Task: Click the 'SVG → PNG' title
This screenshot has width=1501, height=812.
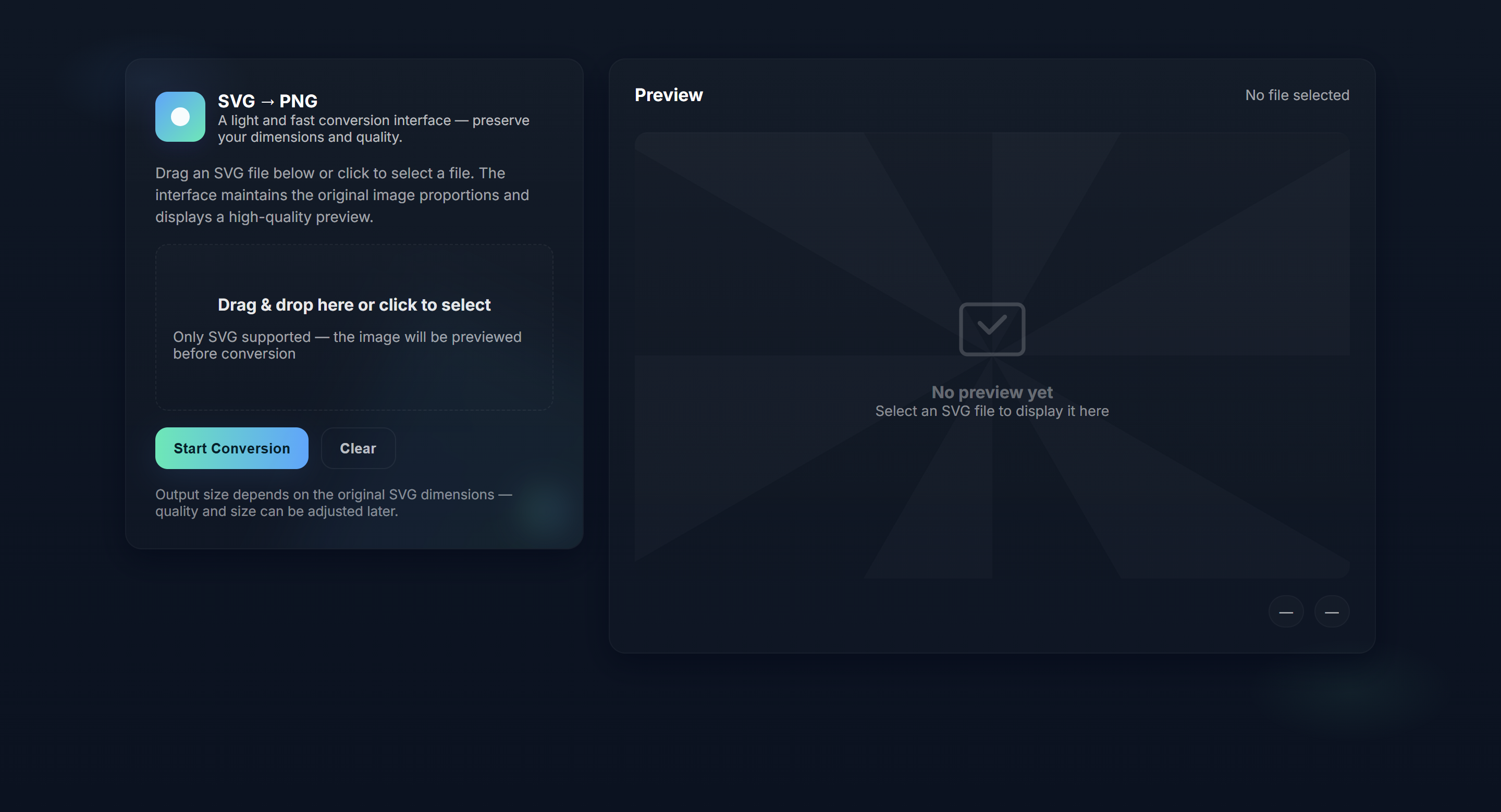Action: [x=267, y=101]
